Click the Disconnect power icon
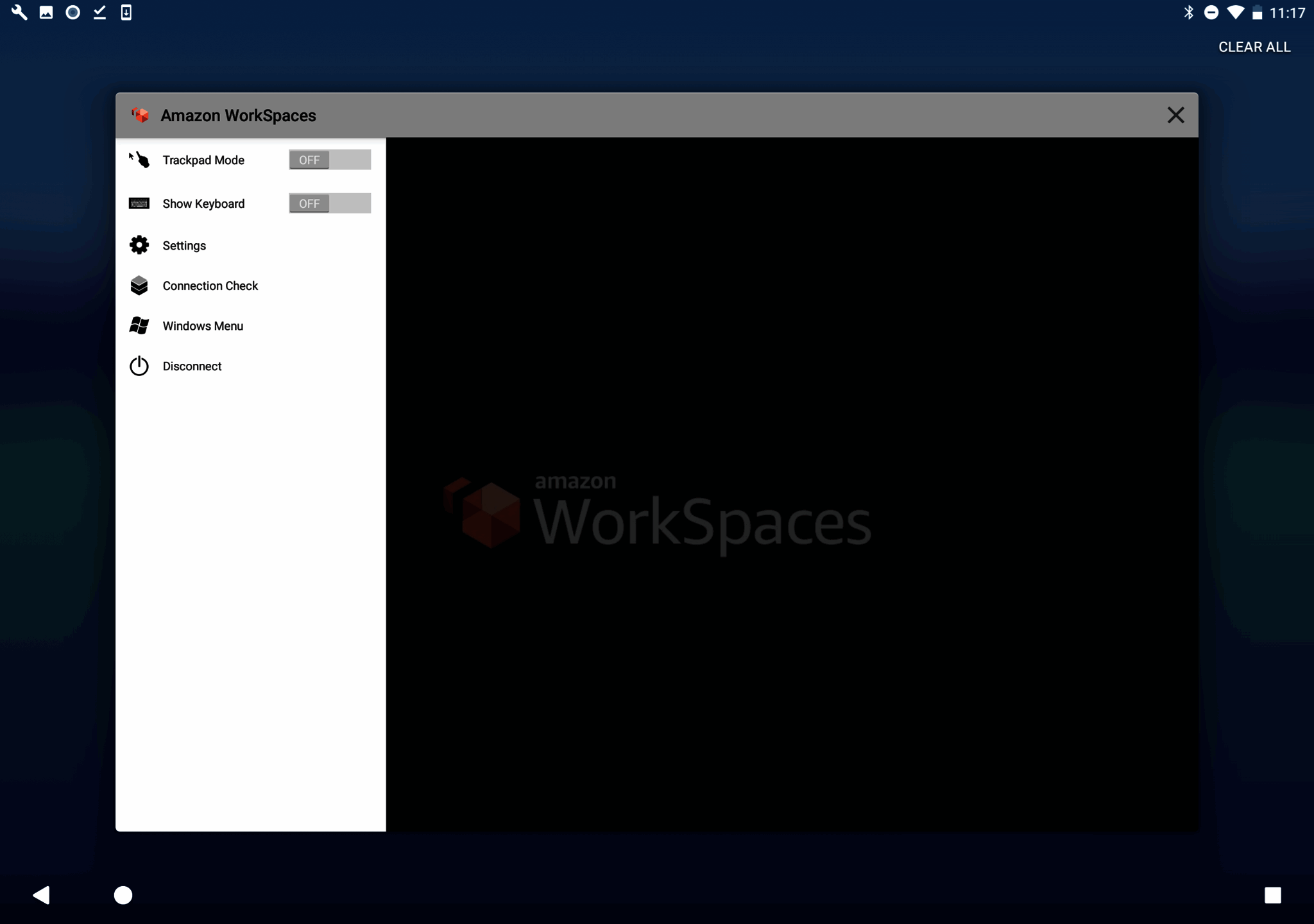 139,366
